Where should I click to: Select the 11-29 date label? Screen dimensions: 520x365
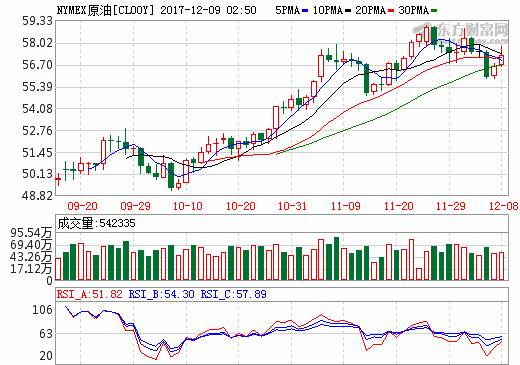tap(451, 206)
